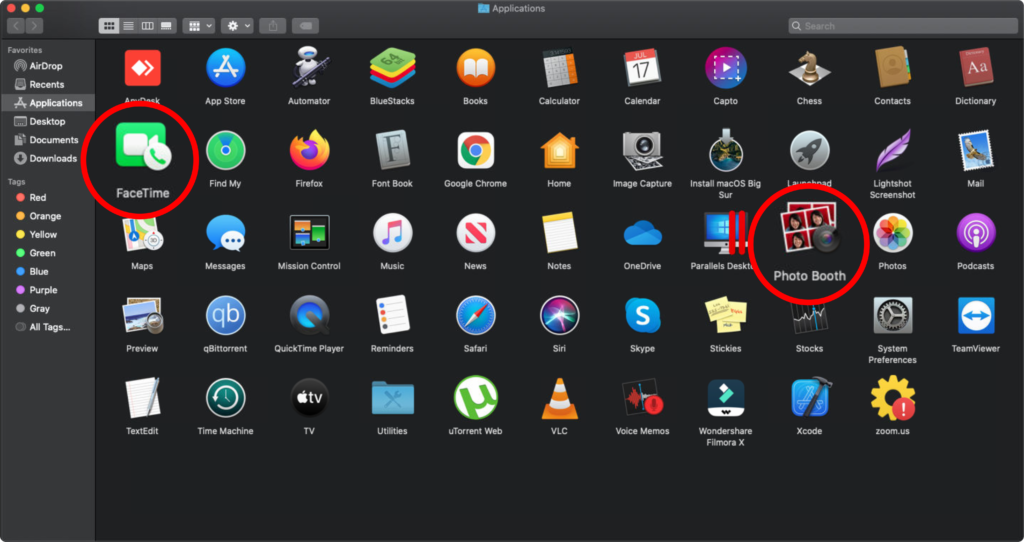Launch the Automator app
Image resolution: width=1024 pixels, height=542 pixels.
coord(309,68)
